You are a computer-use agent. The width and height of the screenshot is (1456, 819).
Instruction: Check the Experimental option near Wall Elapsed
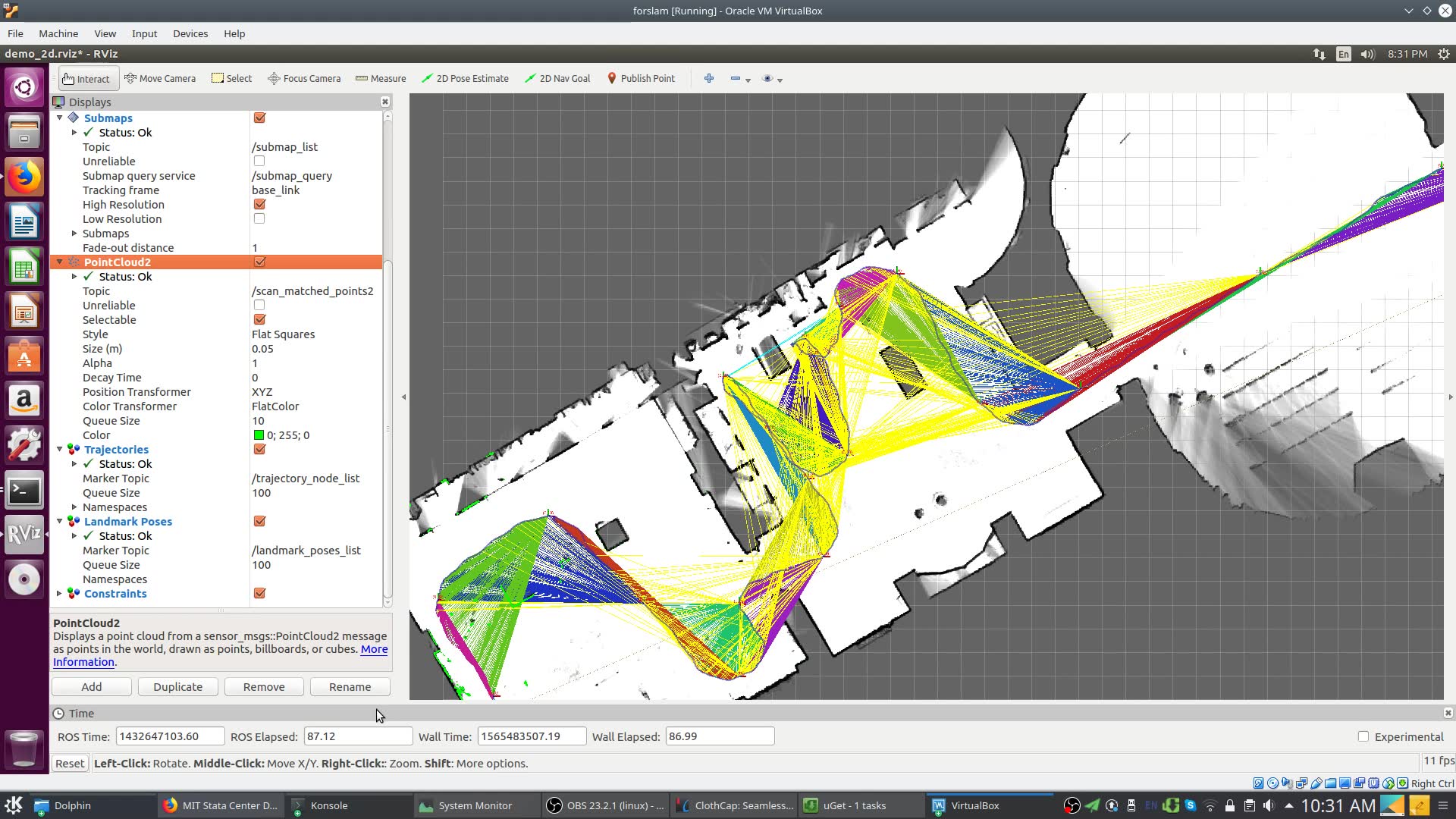pyautogui.click(x=1363, y=736)
